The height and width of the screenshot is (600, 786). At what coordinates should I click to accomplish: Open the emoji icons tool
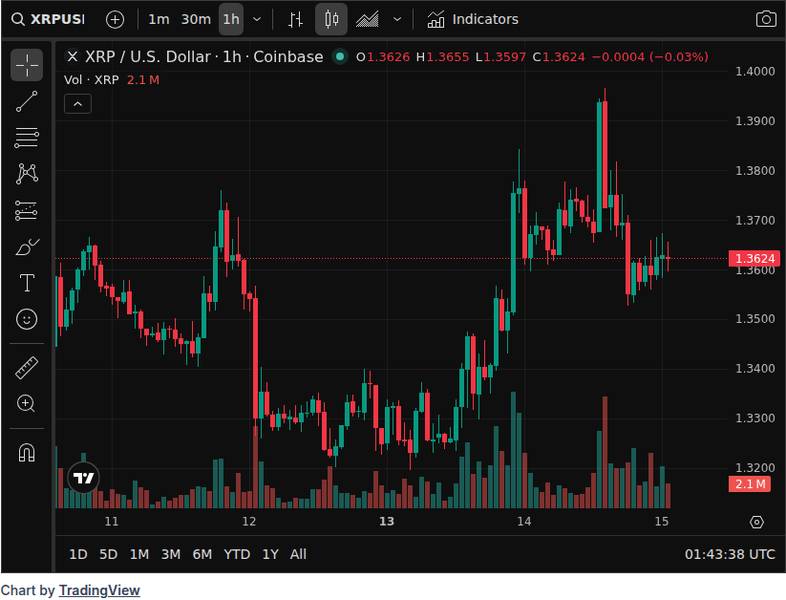point(27,319)
